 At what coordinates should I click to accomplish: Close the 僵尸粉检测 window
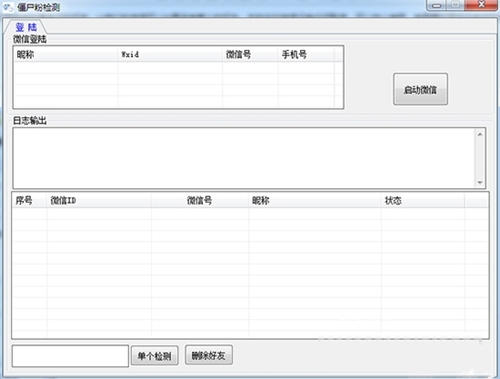(481, 5)
